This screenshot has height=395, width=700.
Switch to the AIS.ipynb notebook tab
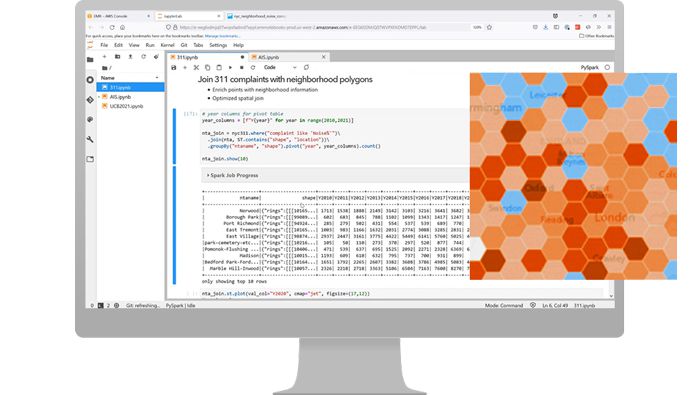[268, 57]
